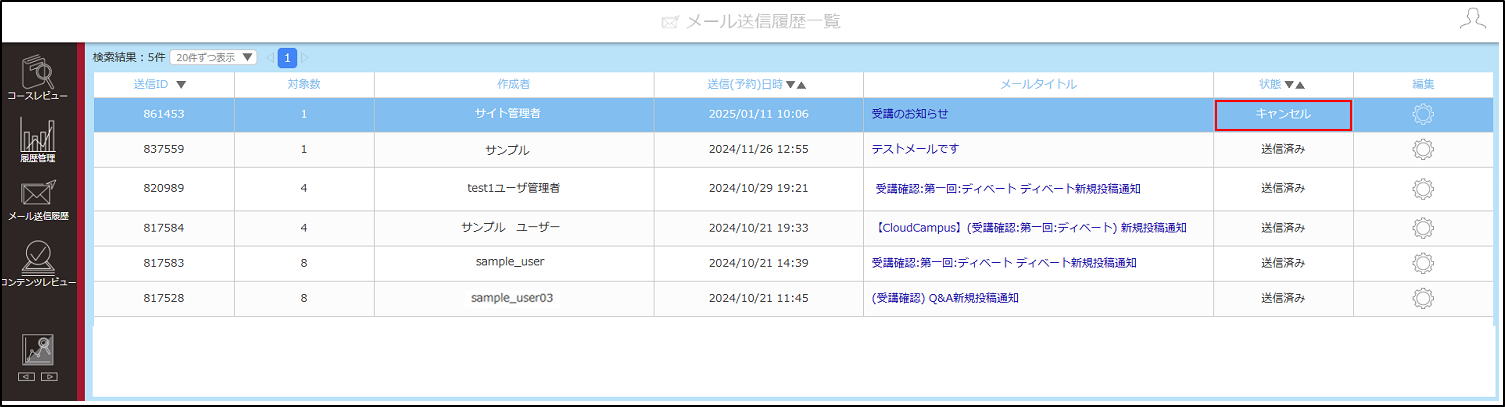Select the send ID 817528 cell
Viewport: 1505px width, 407px height.
click(163, 298)
